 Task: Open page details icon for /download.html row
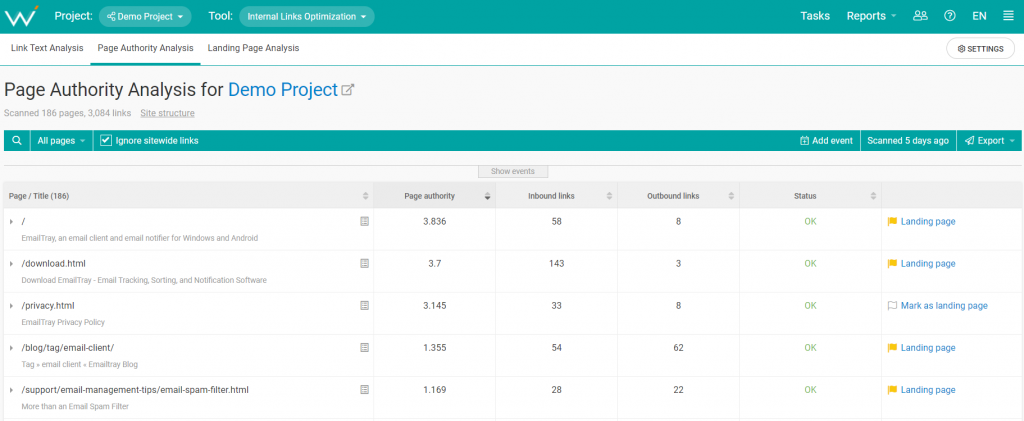364,264
